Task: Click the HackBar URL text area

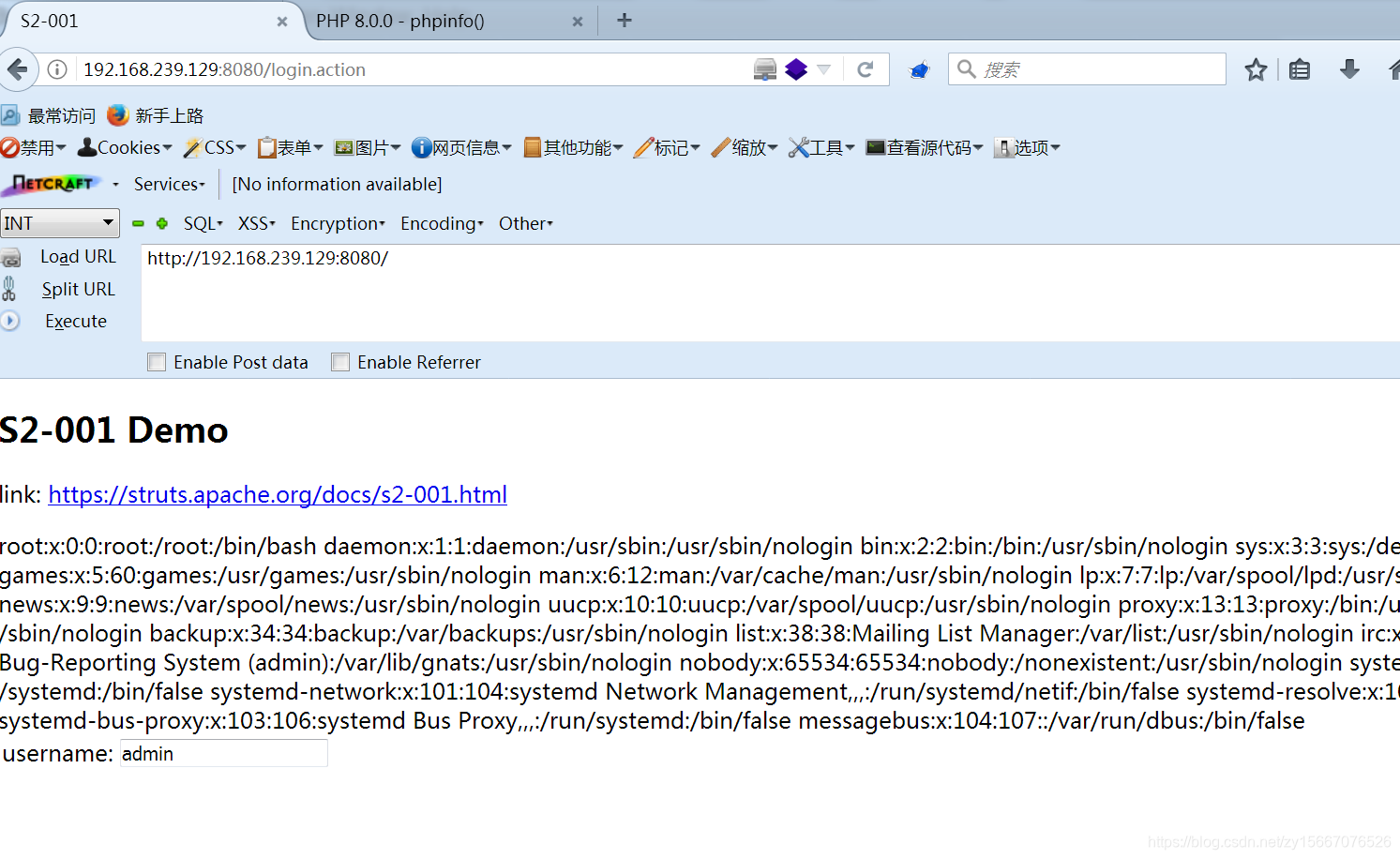Action: (769, 293)
